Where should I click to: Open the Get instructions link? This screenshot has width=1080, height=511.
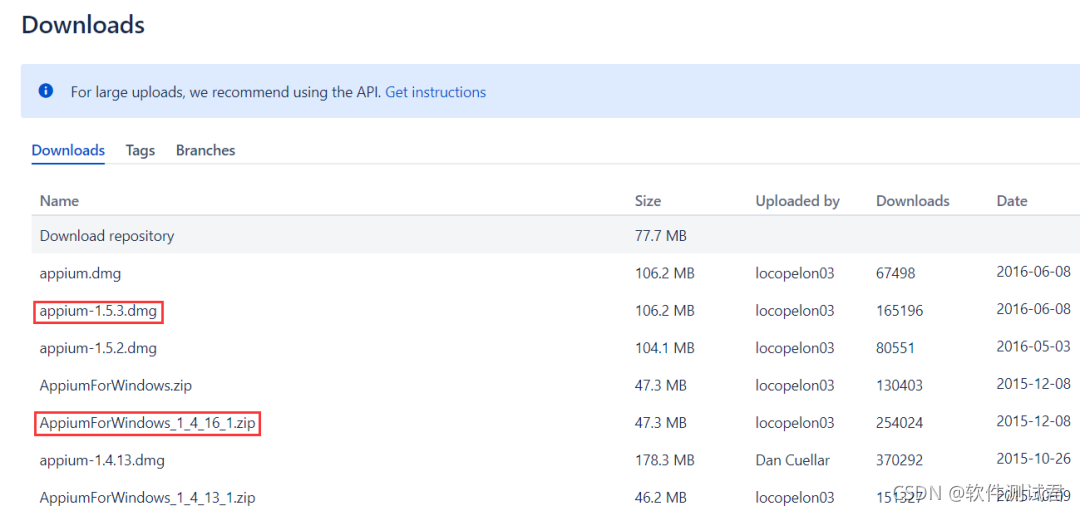coord(435,92)
